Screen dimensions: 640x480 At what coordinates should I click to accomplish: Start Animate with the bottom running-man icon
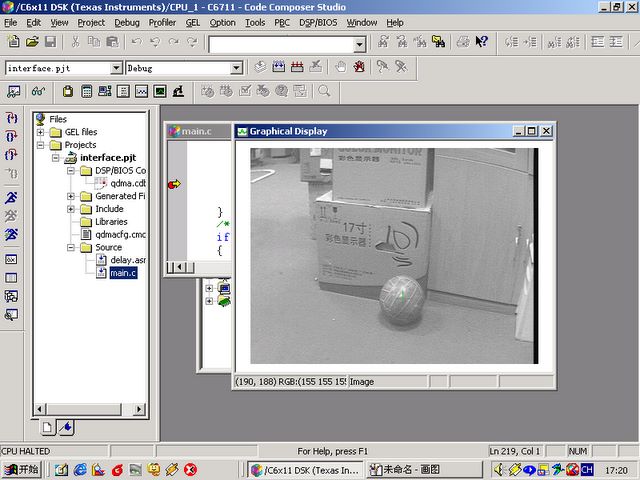pyautogui.click(x=11, y=234)
